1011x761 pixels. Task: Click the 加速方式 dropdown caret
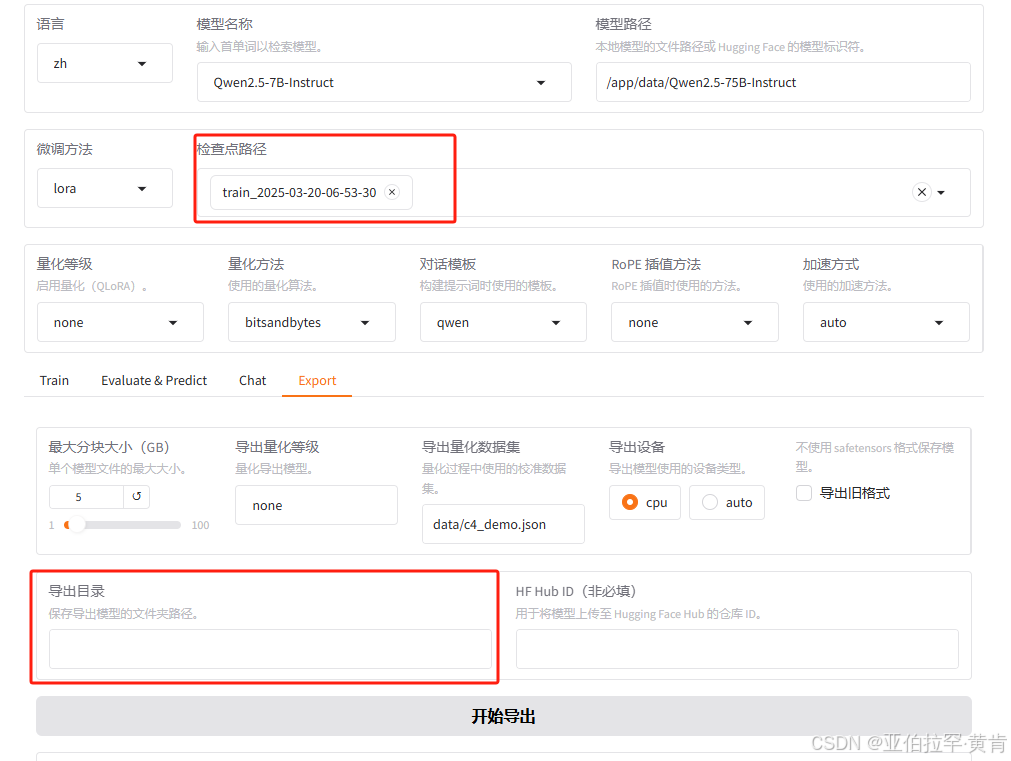pos(939,322)
